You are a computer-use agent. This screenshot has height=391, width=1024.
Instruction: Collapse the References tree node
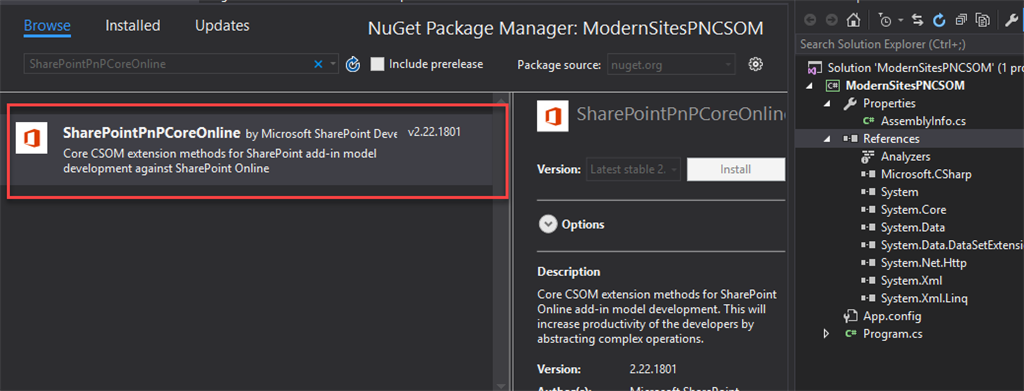click(x=827, y=139)
